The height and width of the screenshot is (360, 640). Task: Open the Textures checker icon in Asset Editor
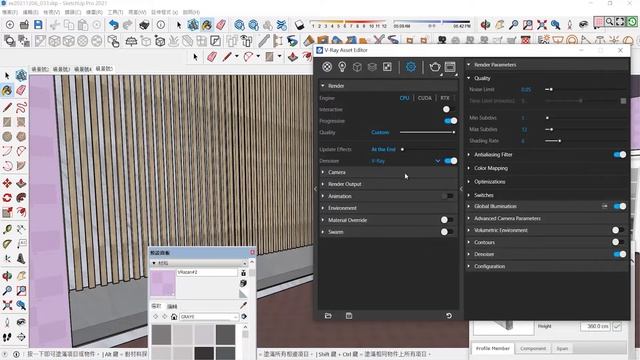tap(387, 67)
